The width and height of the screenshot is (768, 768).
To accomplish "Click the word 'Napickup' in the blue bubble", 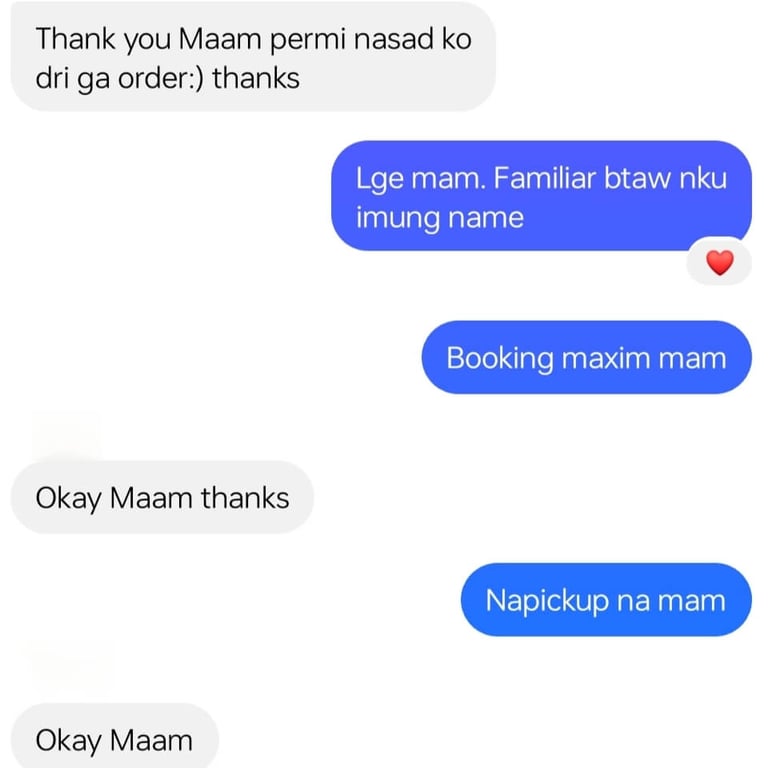I will 547,601.
